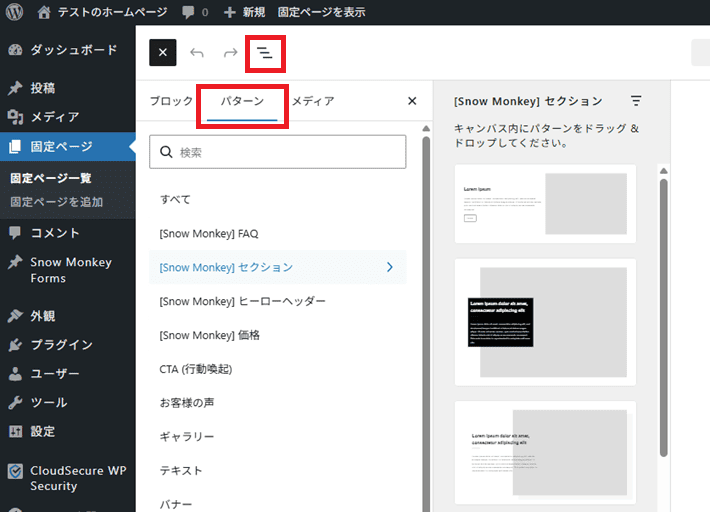Click the 検索 search field
Screen dimensions: 710x512
[x=278, y=152]
